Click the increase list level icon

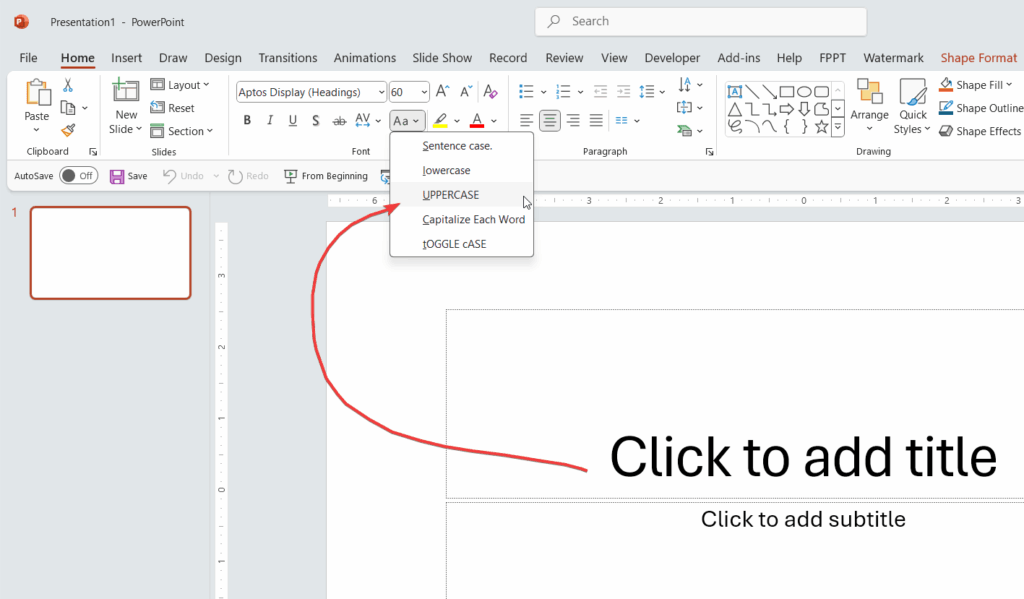click(x=623, y=91)
